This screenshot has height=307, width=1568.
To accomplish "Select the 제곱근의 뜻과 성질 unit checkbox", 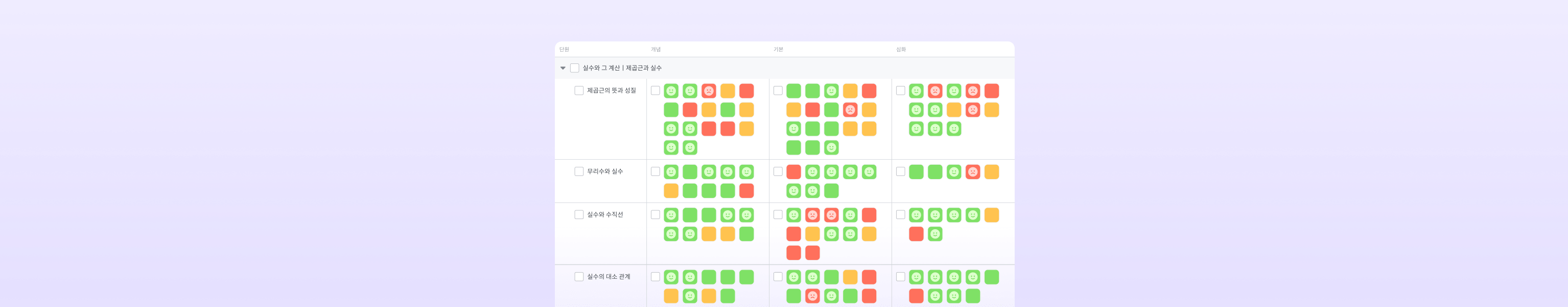I will (579, 91).
